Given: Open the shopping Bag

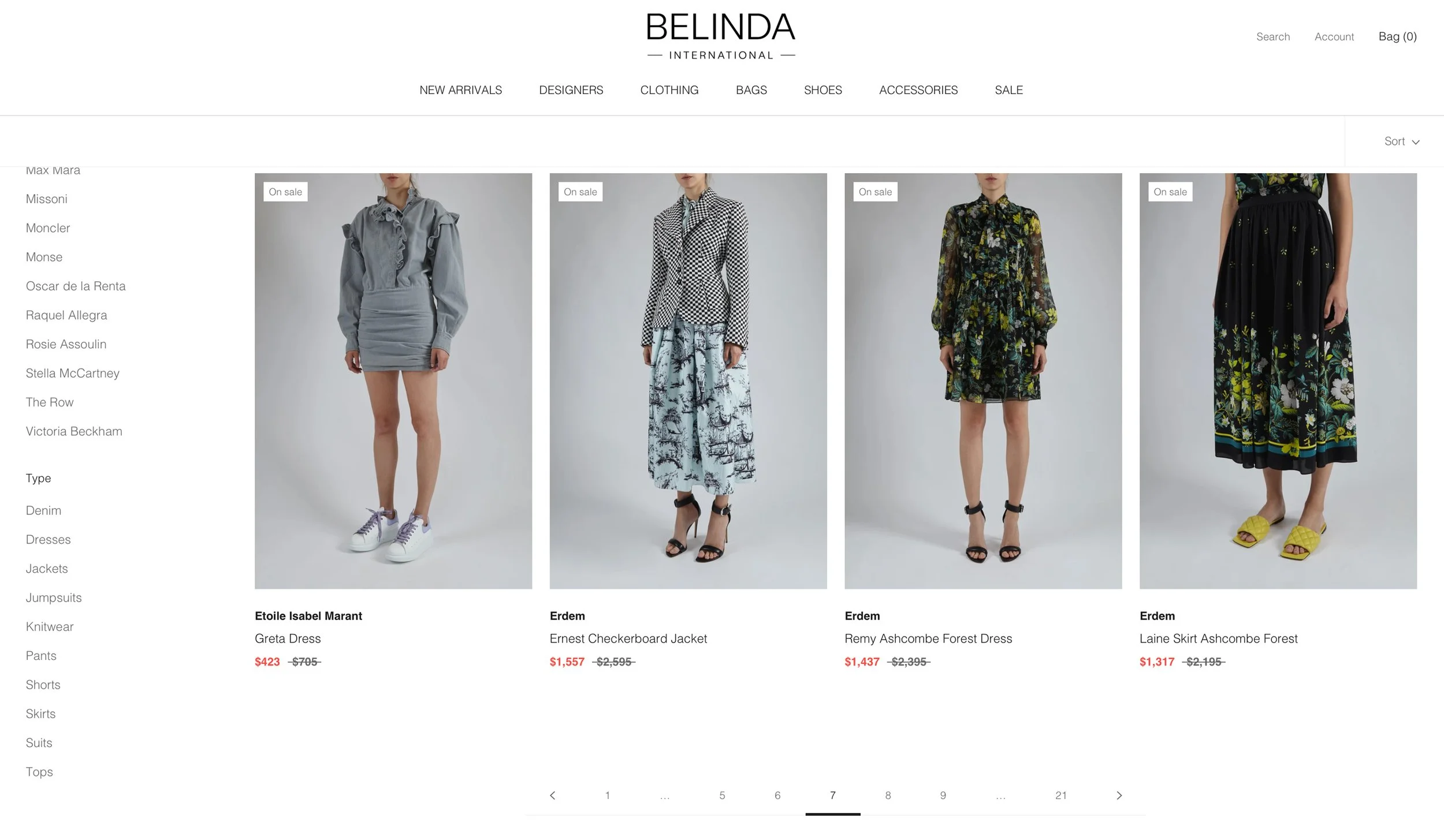Looking at the screenshot, I should click(1397, 36).
